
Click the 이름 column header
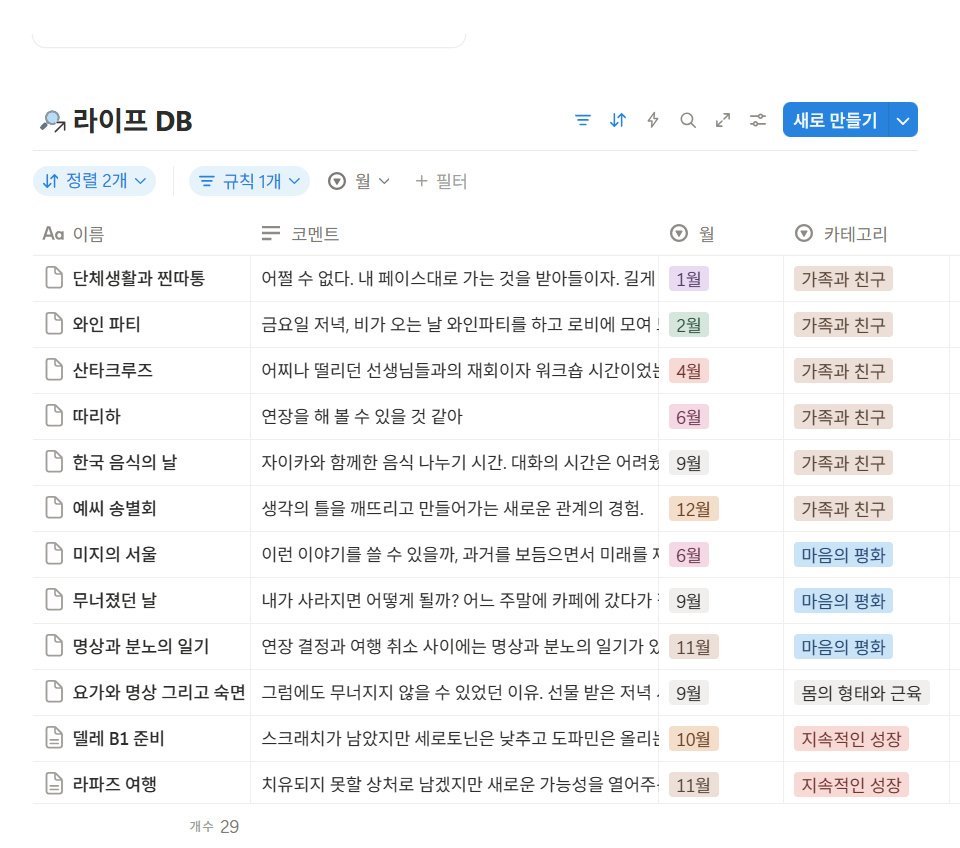(x=87, y=234)
